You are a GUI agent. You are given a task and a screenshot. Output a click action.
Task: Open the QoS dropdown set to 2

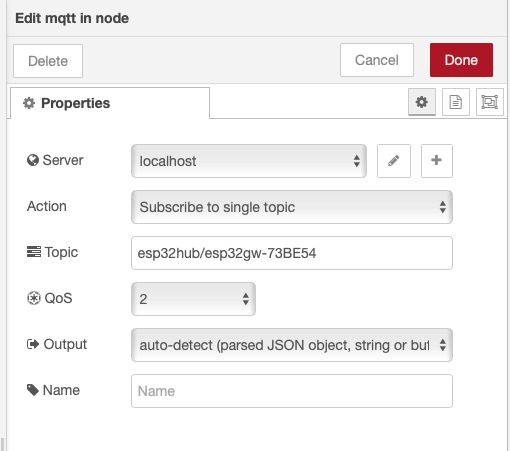(193, 299)
